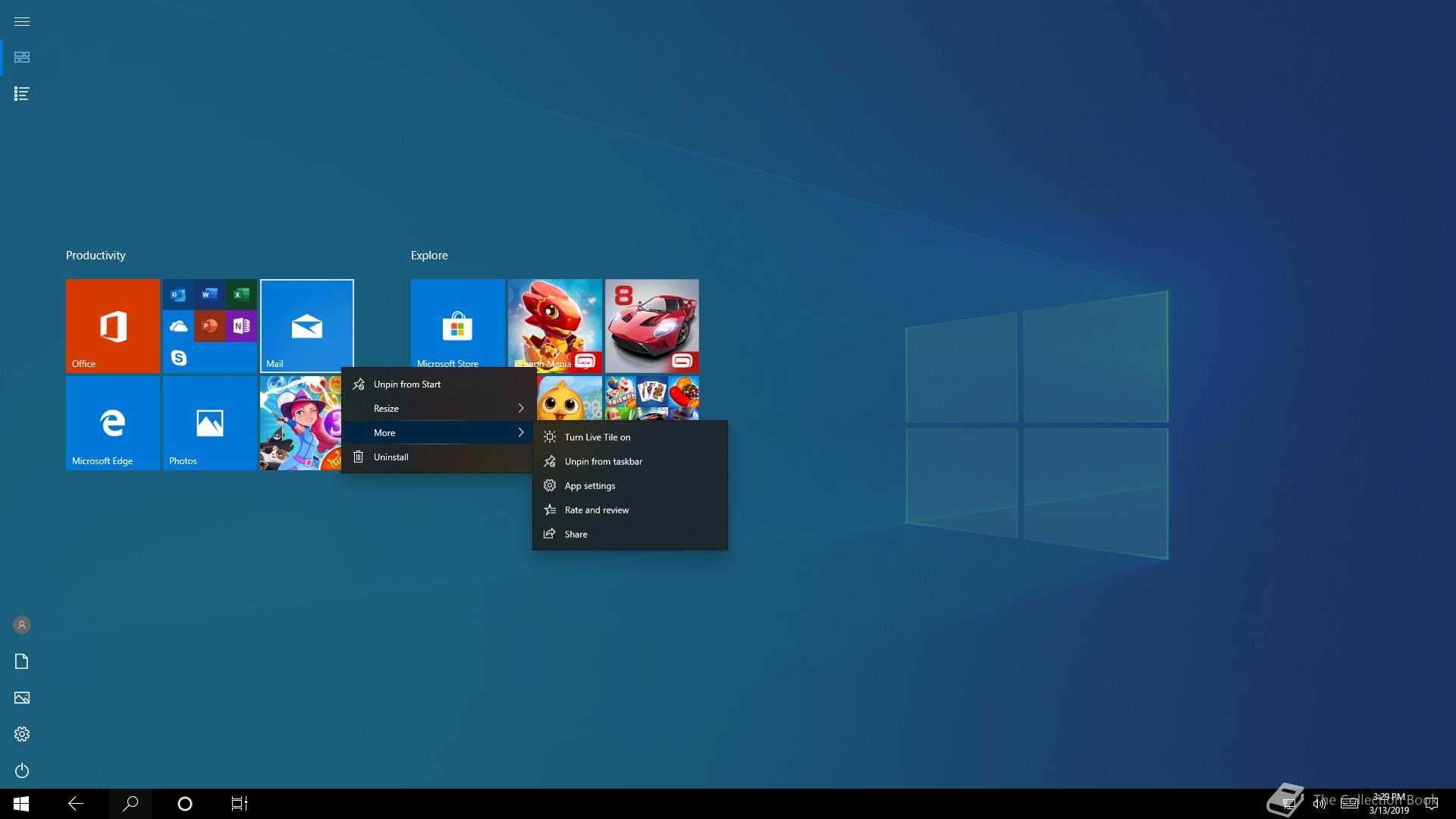
Task: Open the touch keyboard tray icon
Action: click(x=1349, y=804)
